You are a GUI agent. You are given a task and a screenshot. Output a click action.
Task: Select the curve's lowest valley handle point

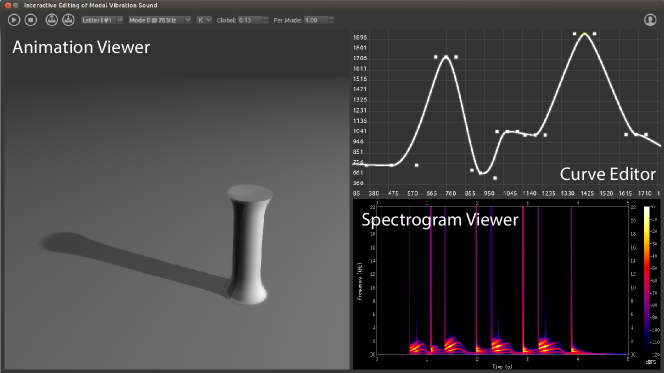tap(495, 178)
